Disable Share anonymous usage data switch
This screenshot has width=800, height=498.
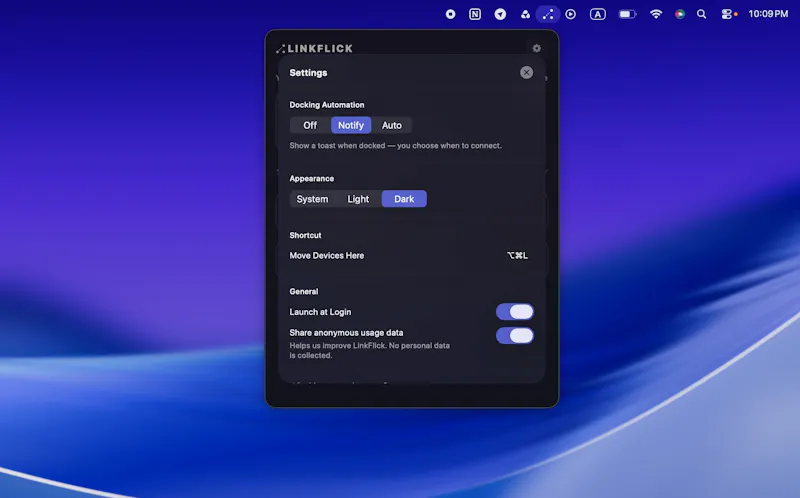(515, 336)
